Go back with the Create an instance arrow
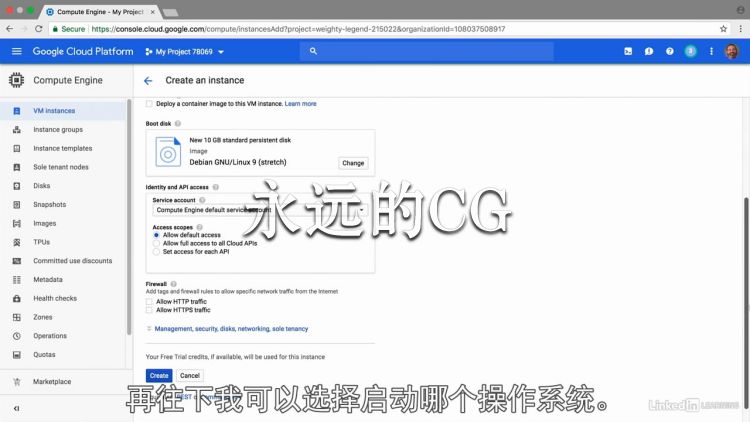Viewport: 750px width, 422px height. pos(148,80)
